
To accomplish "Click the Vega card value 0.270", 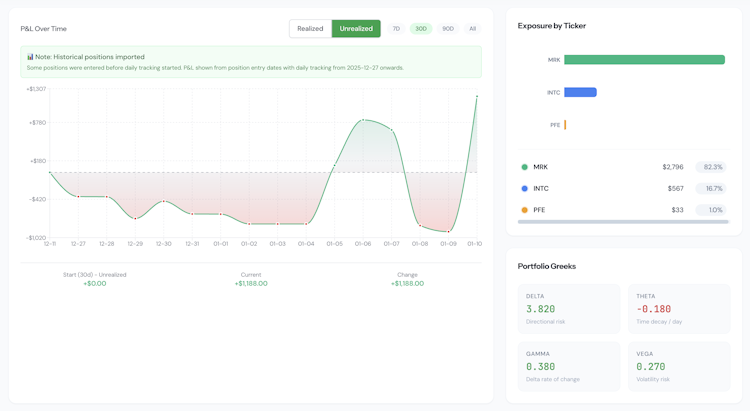I will pos(651,367).
